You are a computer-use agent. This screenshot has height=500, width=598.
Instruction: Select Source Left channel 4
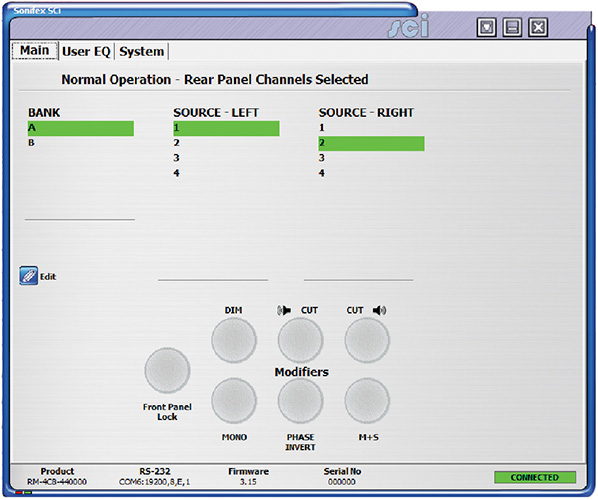(x=226, y=173)
